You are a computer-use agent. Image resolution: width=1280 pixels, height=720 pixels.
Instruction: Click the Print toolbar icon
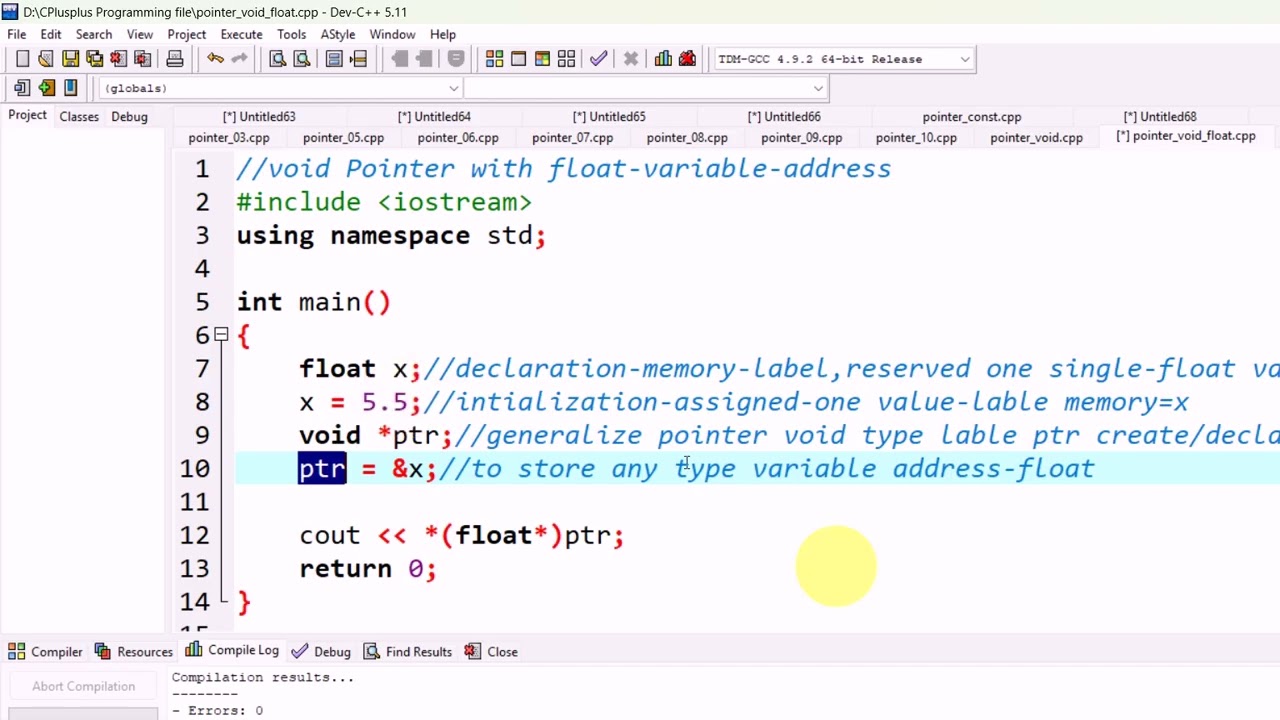pyautogui.click(x=175, y=59)
